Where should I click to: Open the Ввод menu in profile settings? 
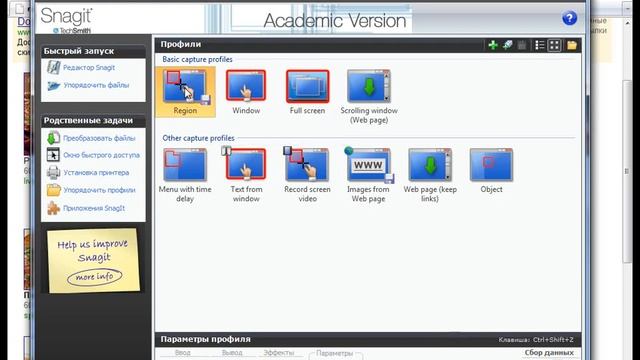coord(182,353)
